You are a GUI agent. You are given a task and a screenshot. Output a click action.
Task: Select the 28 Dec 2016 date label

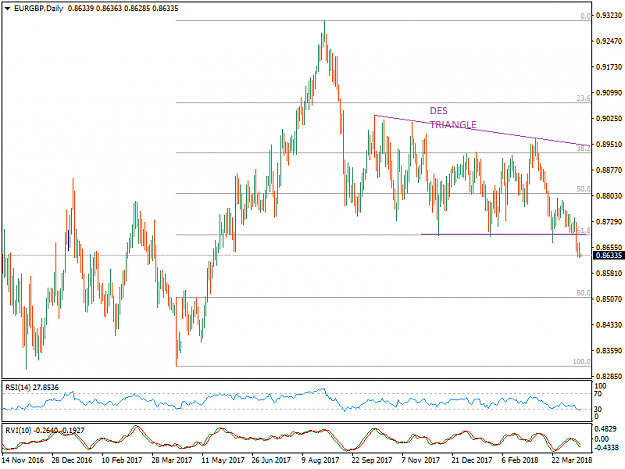click(72, 460)
